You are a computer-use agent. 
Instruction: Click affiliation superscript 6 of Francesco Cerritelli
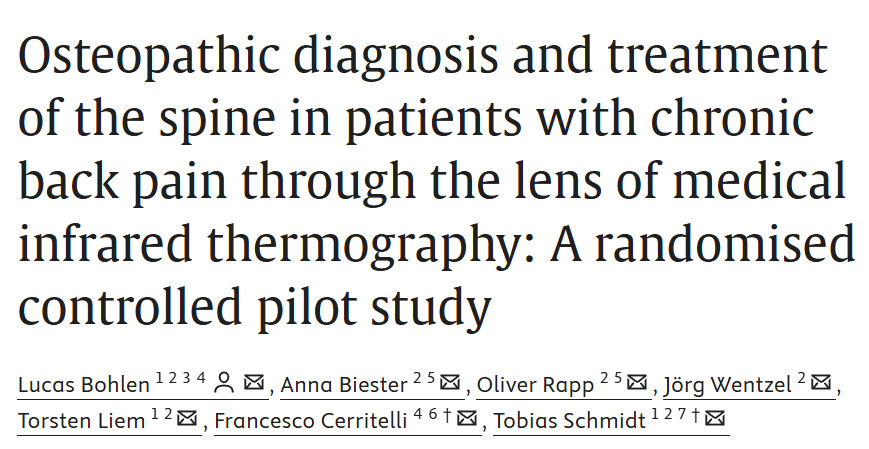click(x=433, y=414)
